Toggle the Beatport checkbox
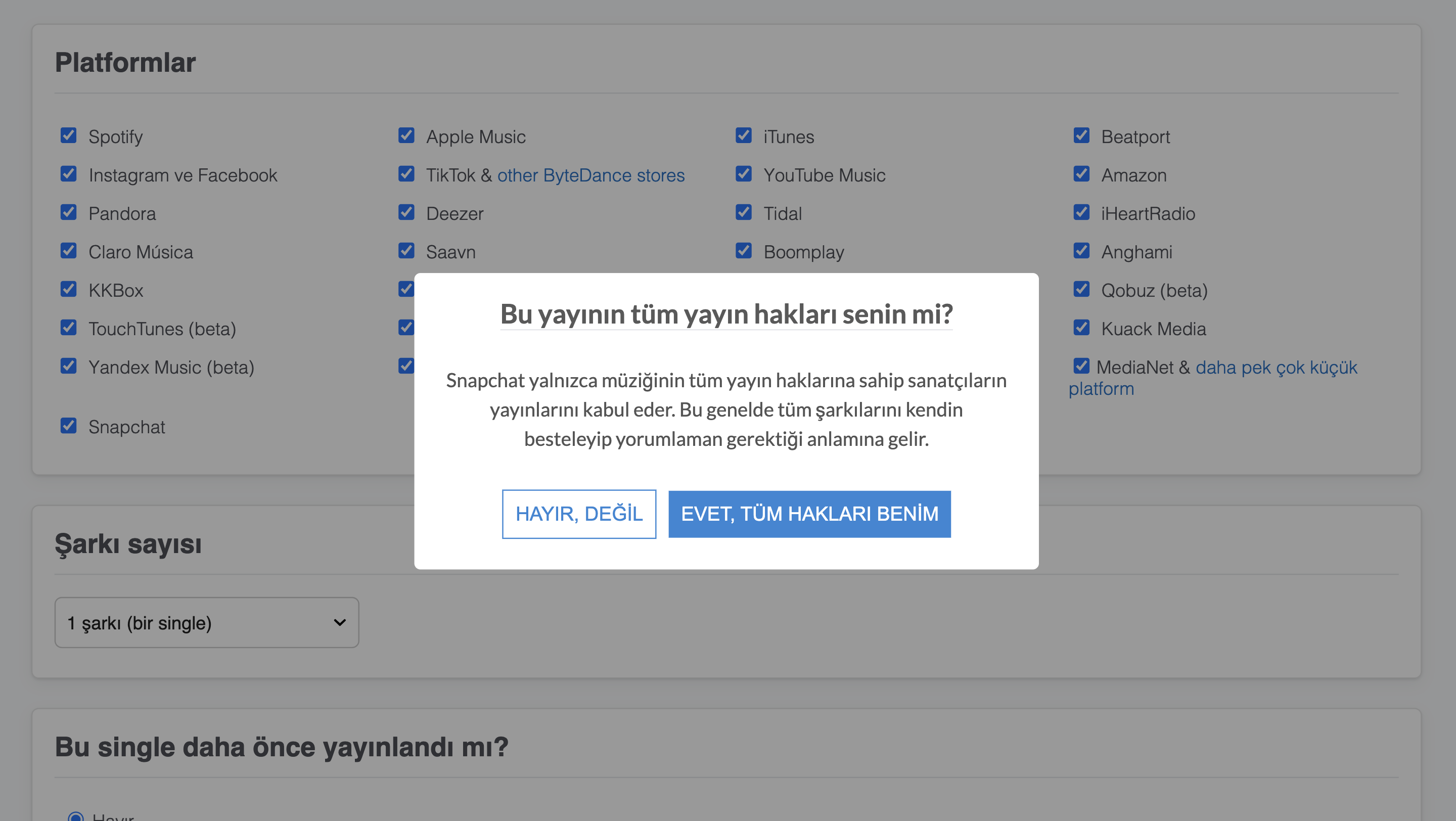Image resolution: width=1456 pixels, height=821 pixels. [1082, 135]
